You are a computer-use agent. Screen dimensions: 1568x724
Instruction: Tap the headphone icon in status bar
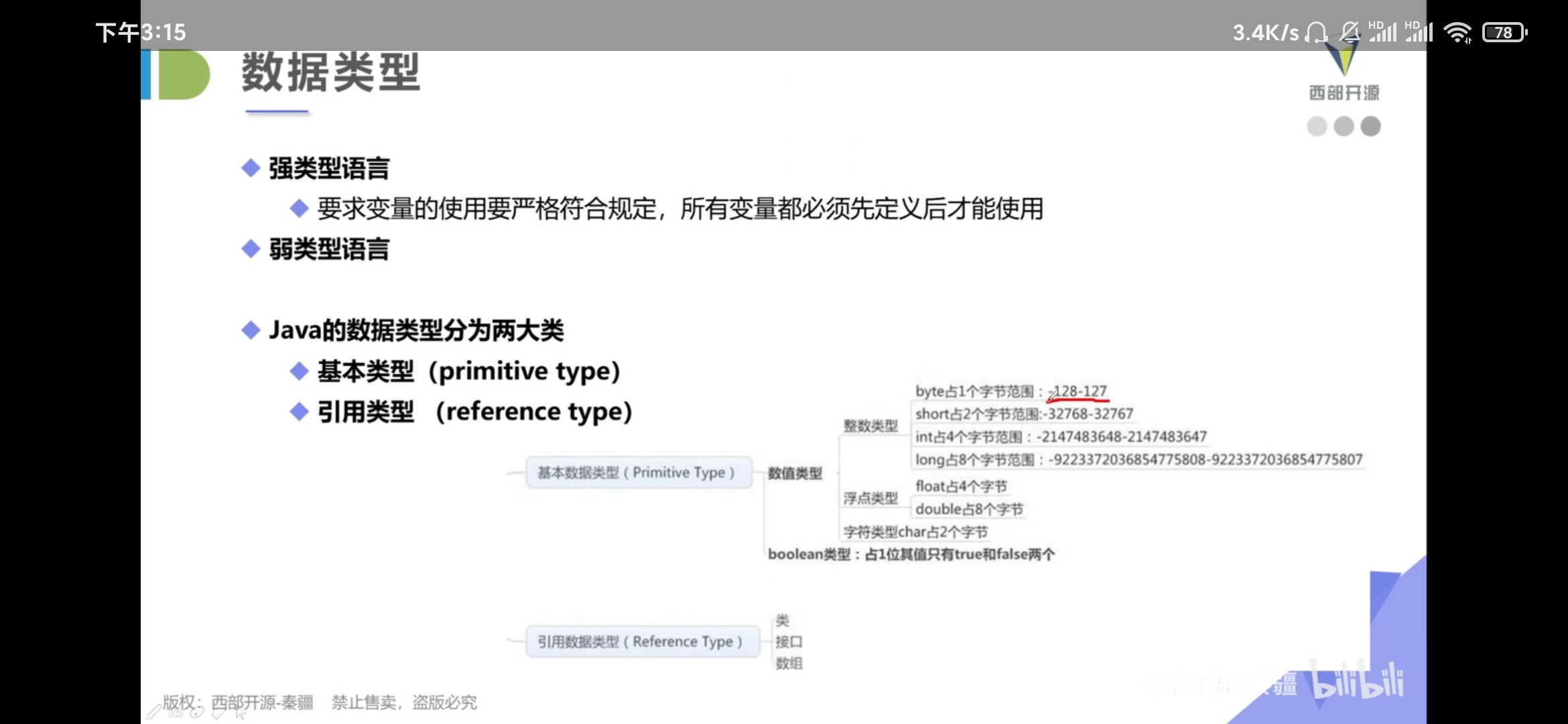point(1317,32)
